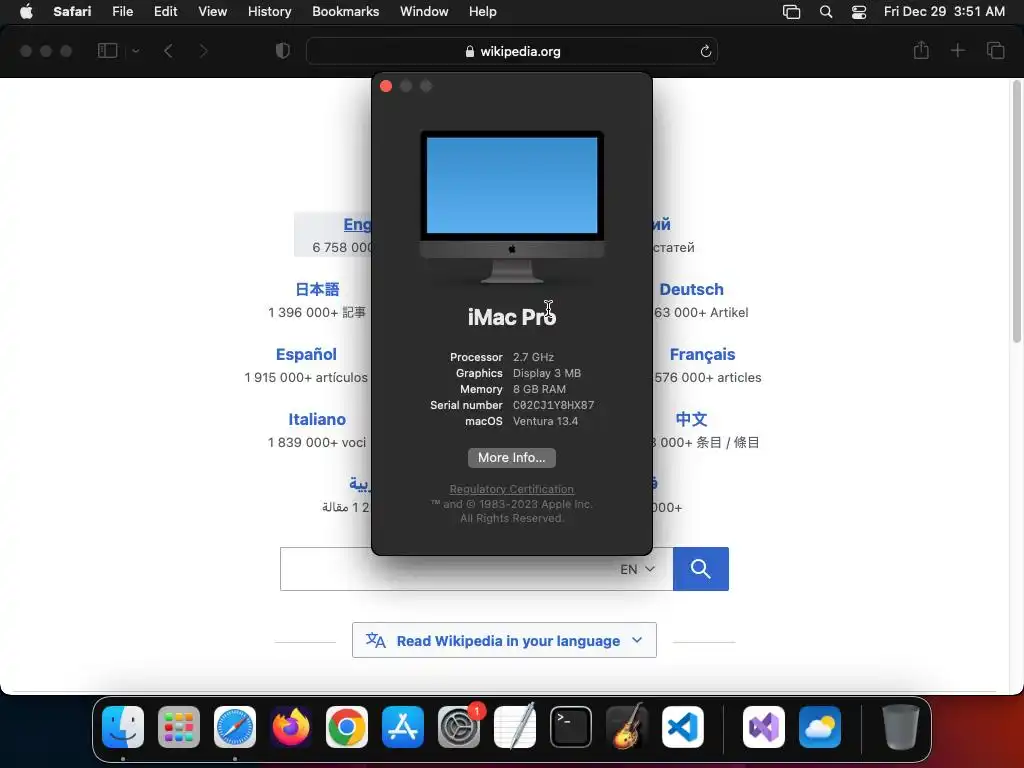The height and width of the screenshot is (768, 1024).
Task: Open Control Center in menu bar
Action: (859, 12)
